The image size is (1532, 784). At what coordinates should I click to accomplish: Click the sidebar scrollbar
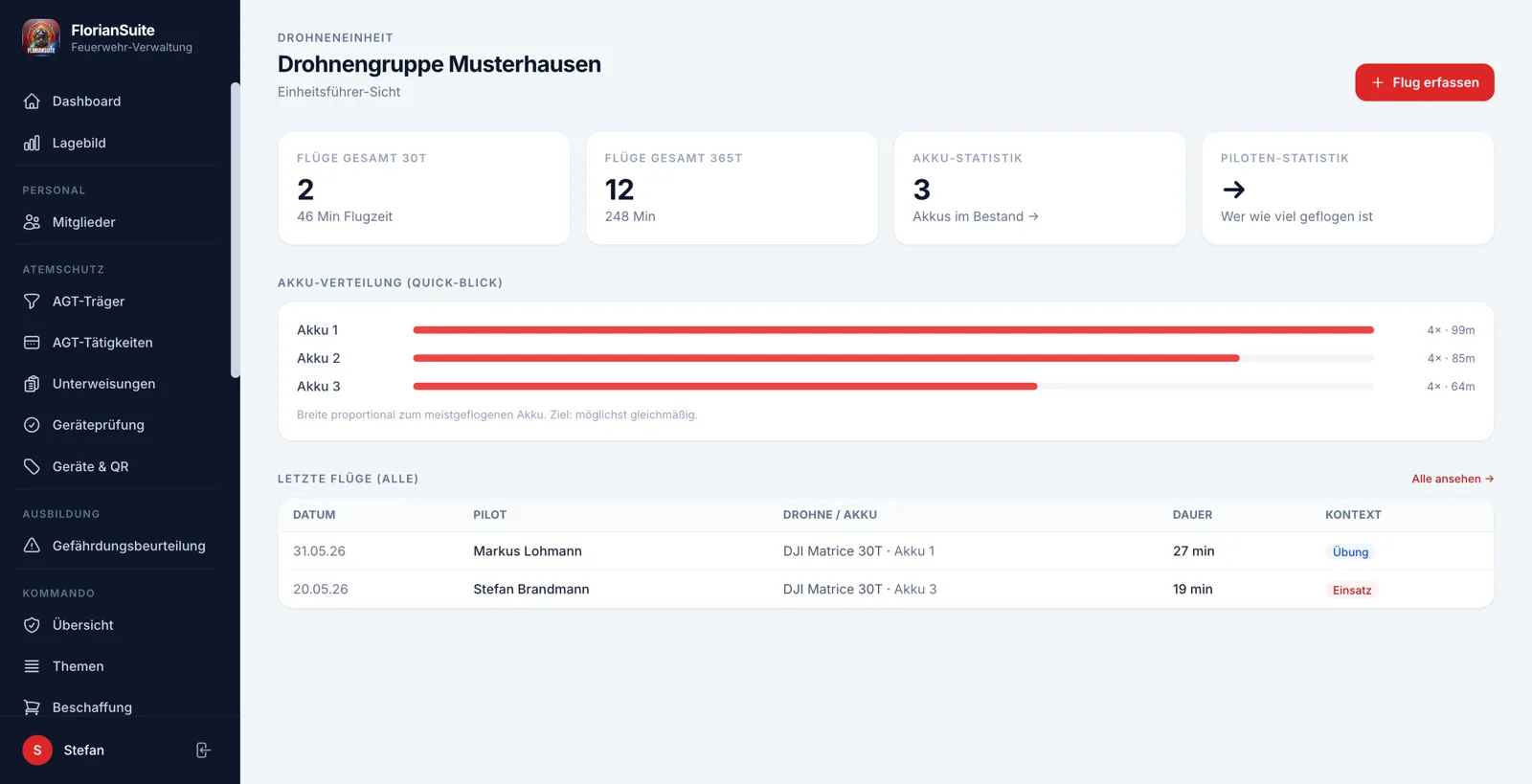point(235,230)
